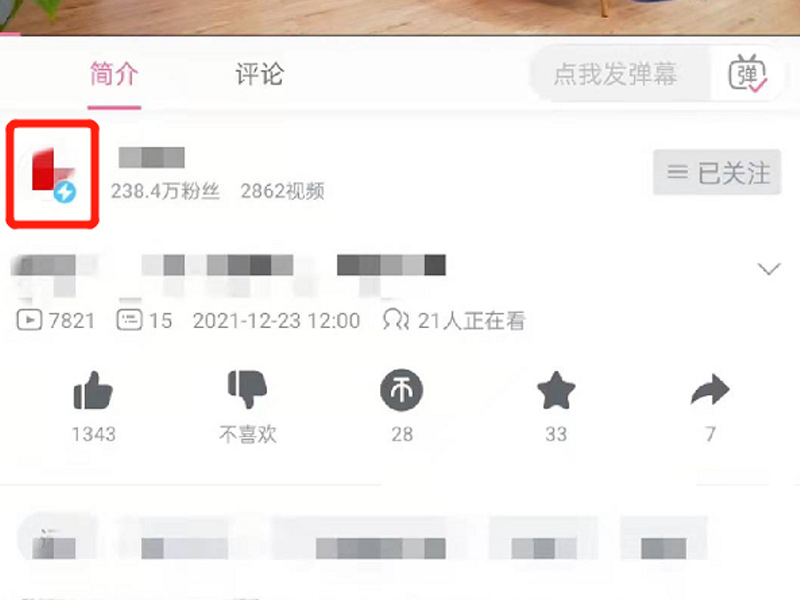This screenshot has height=600, width=800.
Task: Favorite the video with the star icon
Action: 556,390
